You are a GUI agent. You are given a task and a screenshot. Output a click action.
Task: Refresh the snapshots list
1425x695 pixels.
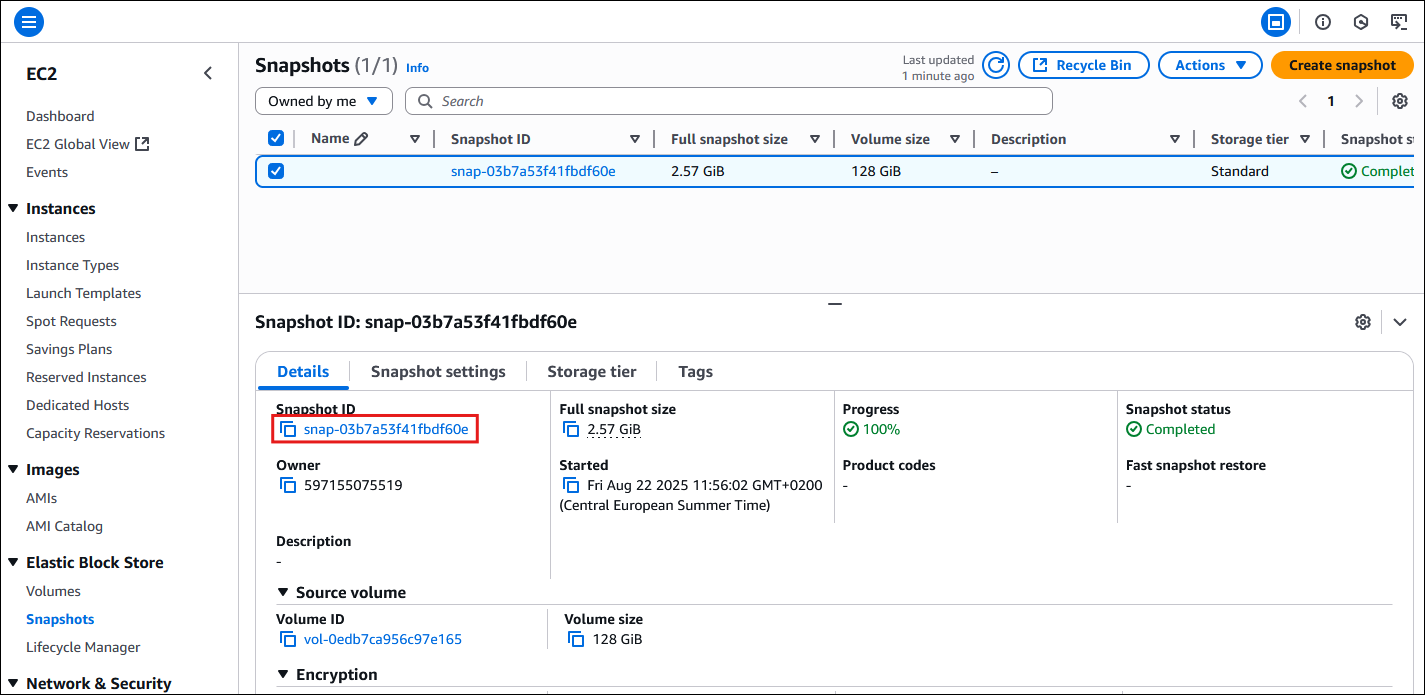(995, 64)
